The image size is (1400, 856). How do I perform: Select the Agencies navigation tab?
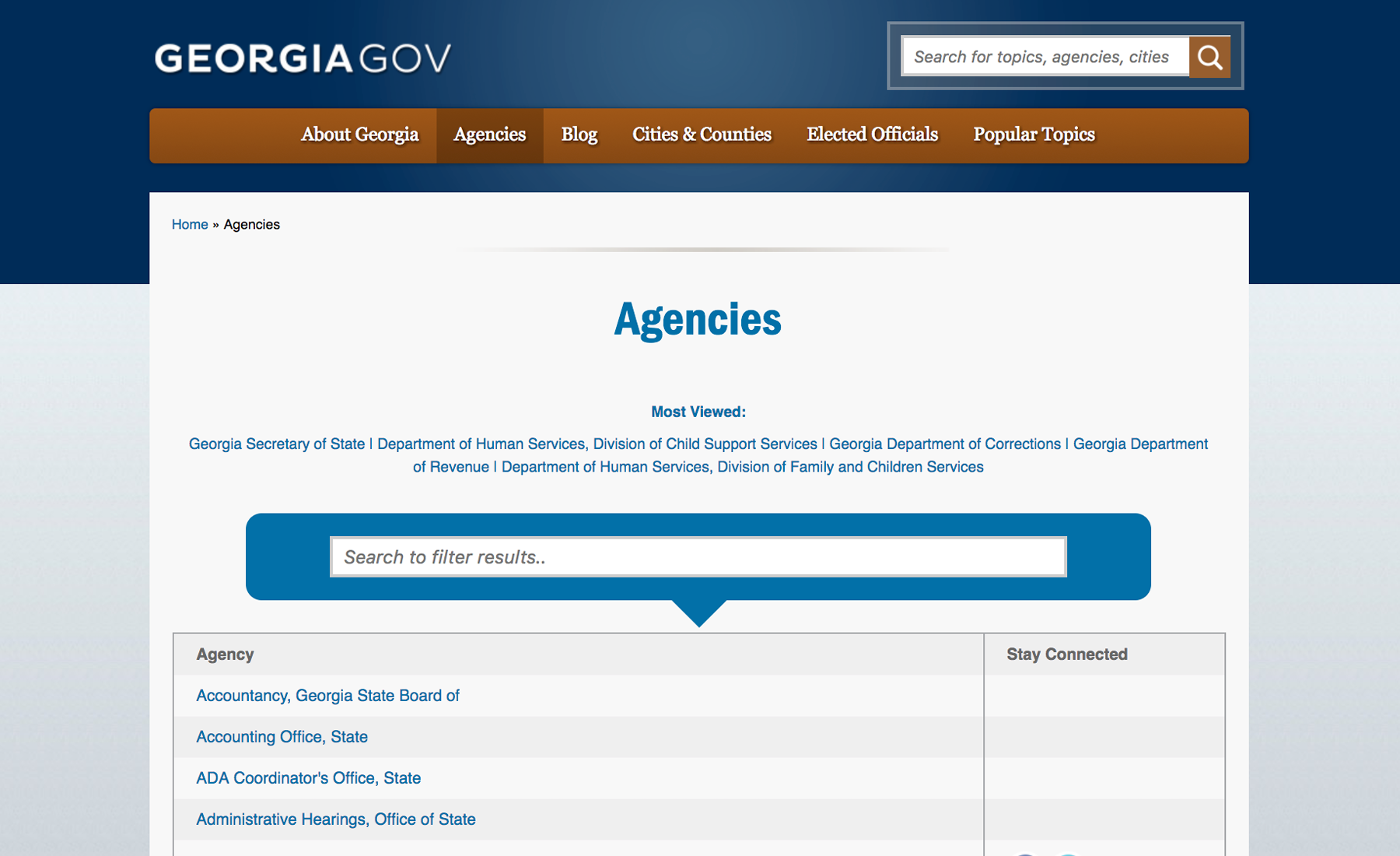pyautogui.click(x=490, y=135)
